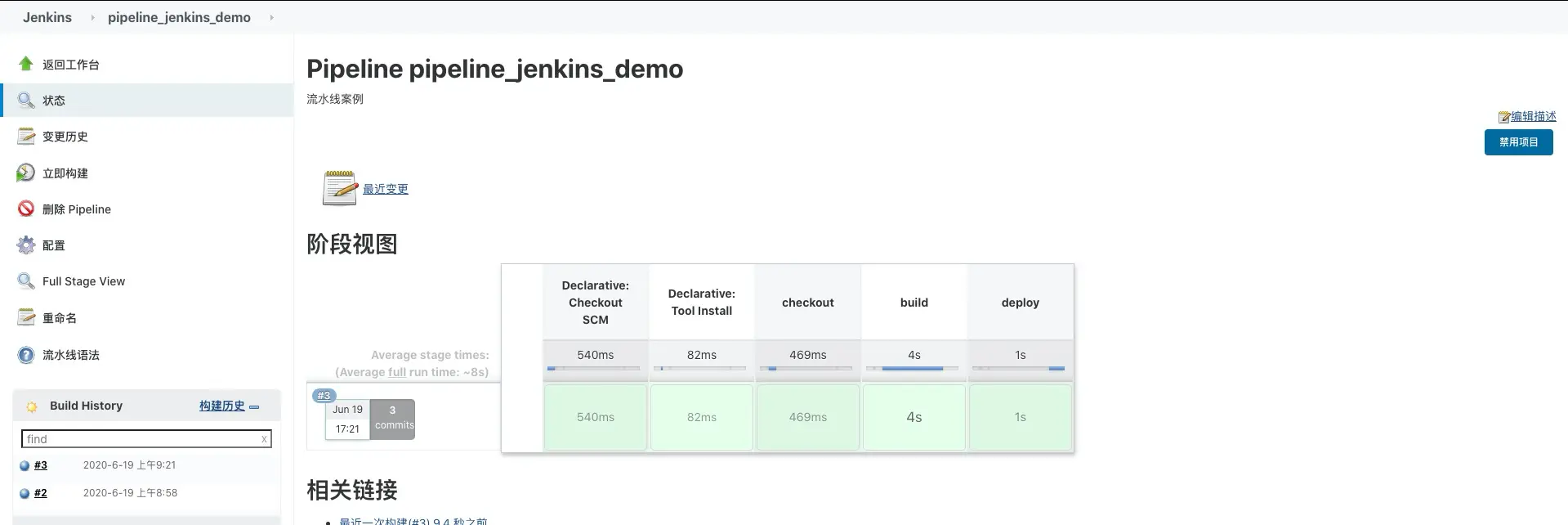Click the green up-arrow back to dashboard icon
The width and height of the screenshot is (1568, 525).
(x=26, y=64)
